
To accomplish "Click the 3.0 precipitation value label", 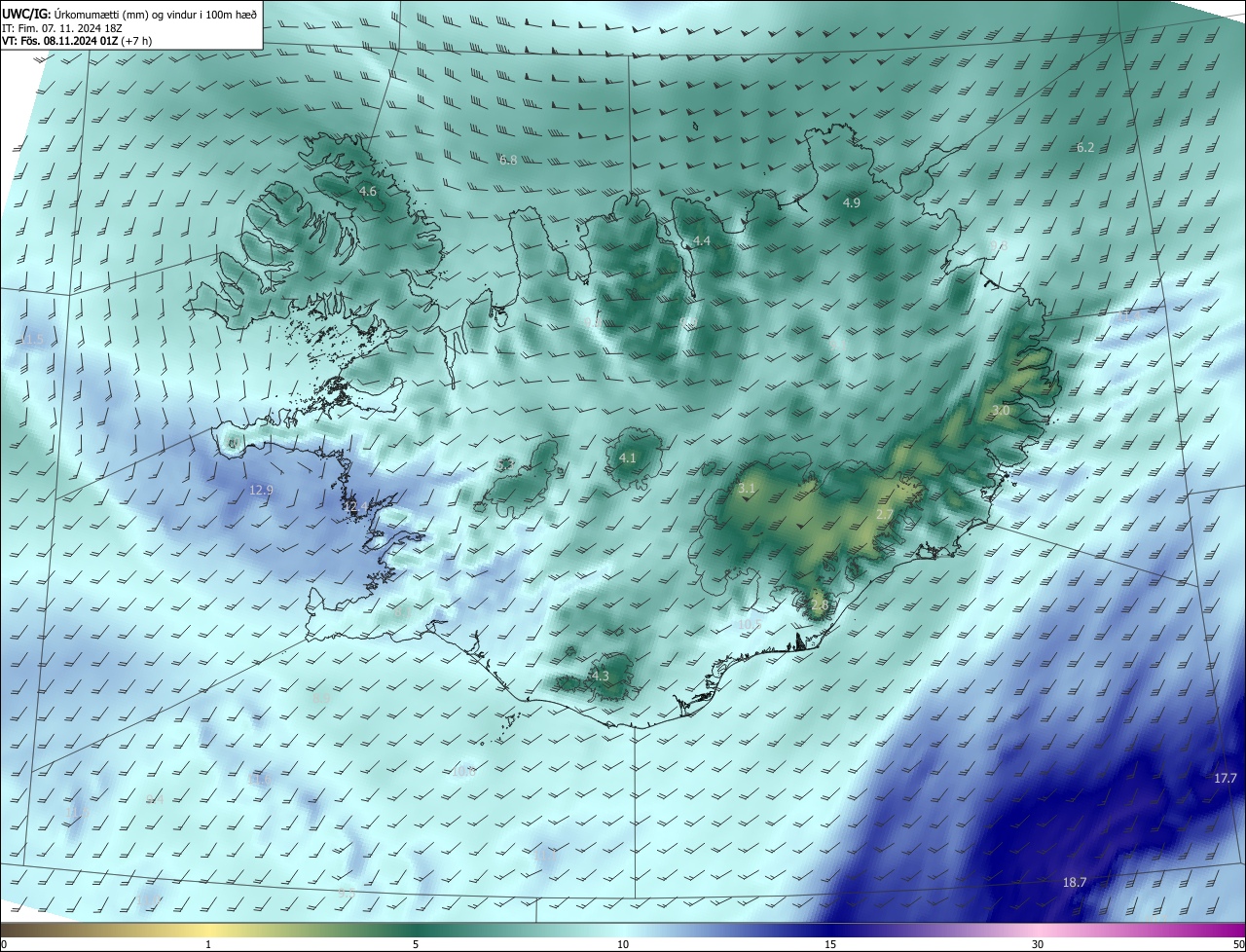I will click(x=1001, y=411).
